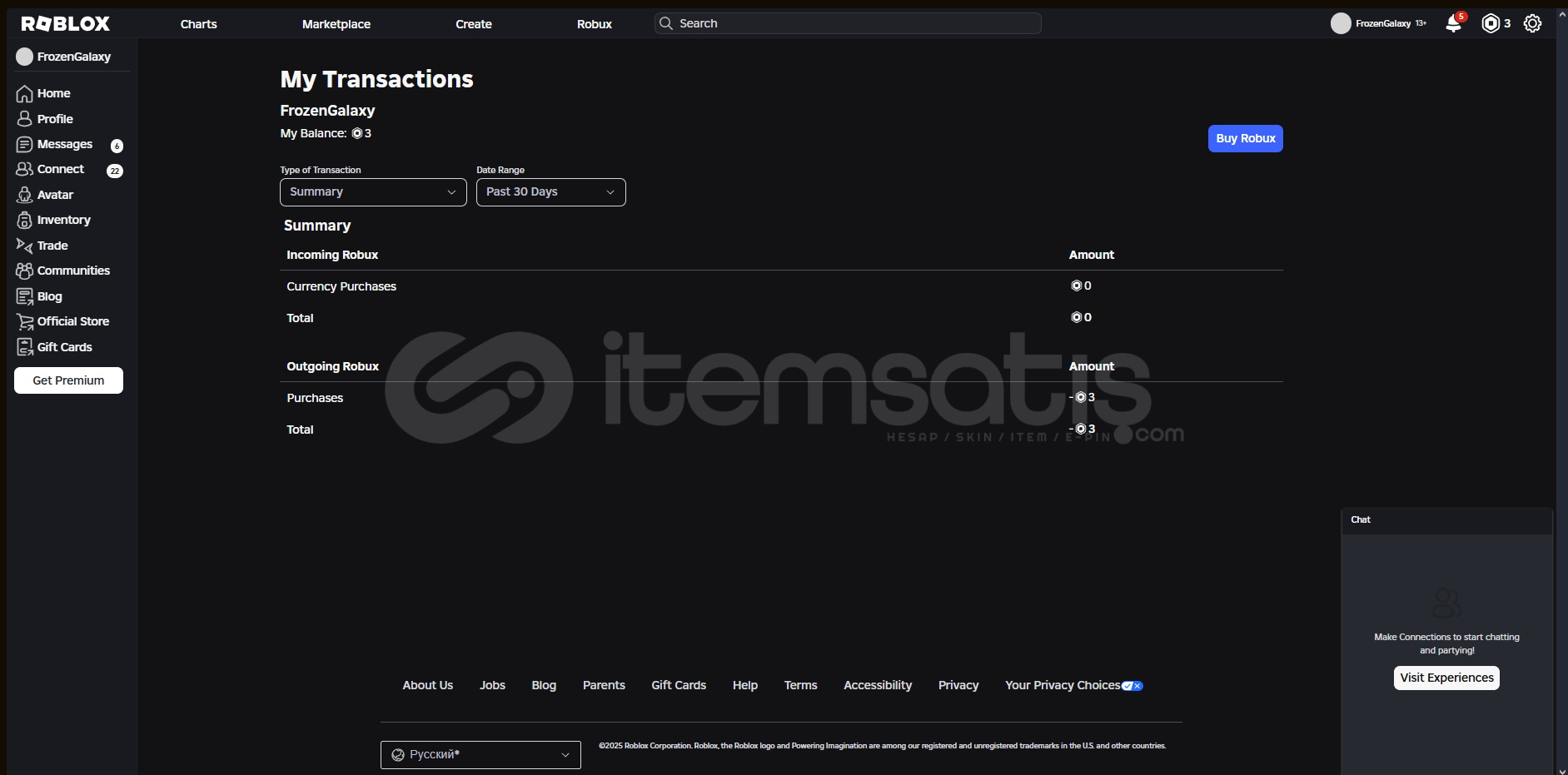This screenshot has width=1568, height=775.
Task: Click My Balance text
Action: [x=313, y=133]
